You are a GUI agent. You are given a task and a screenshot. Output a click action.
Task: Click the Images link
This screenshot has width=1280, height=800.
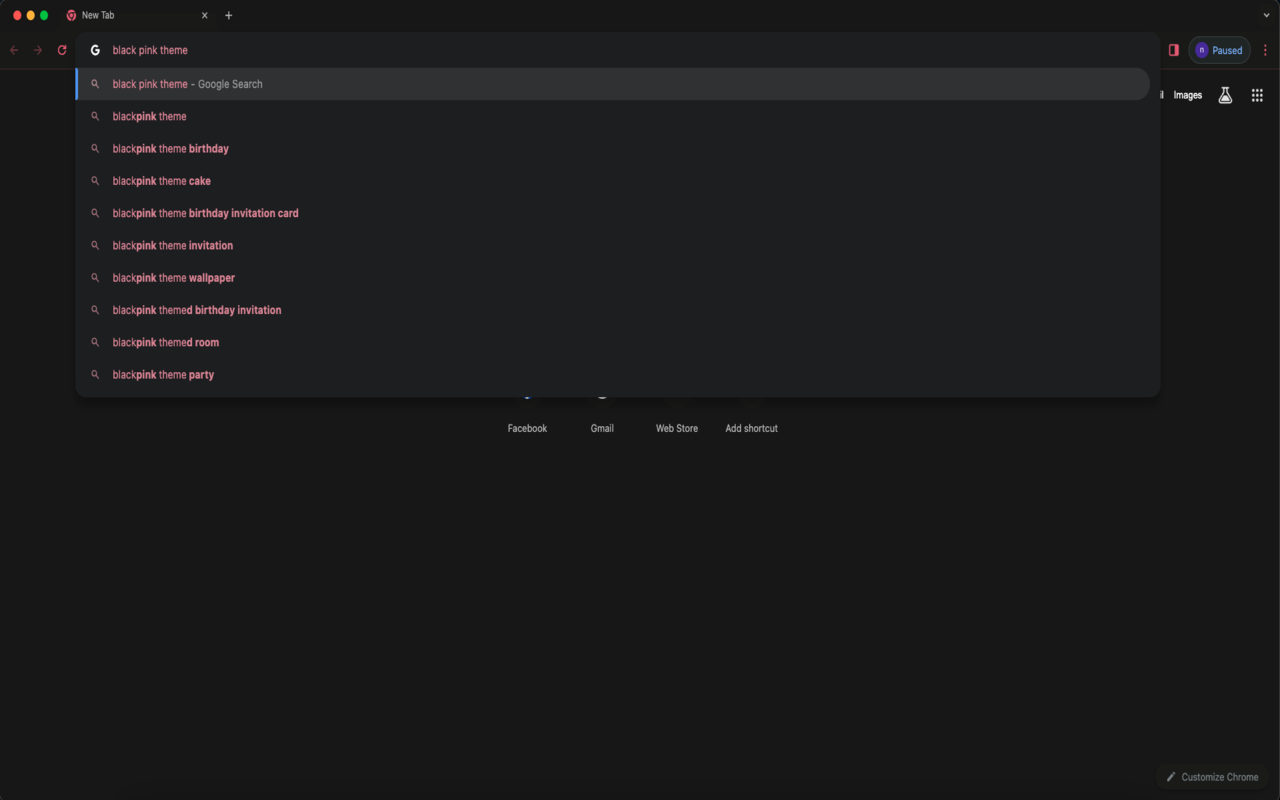(1187, 95)
